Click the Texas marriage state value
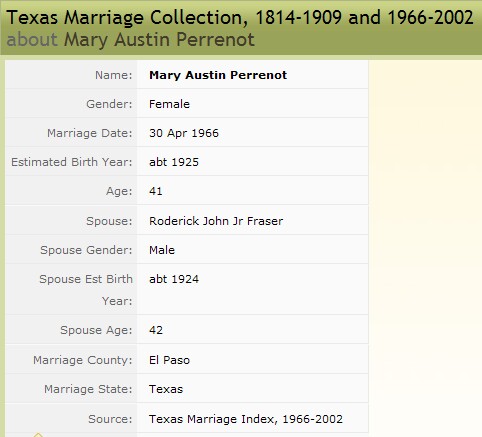The image size is (482, 437). tap(166, 389)
